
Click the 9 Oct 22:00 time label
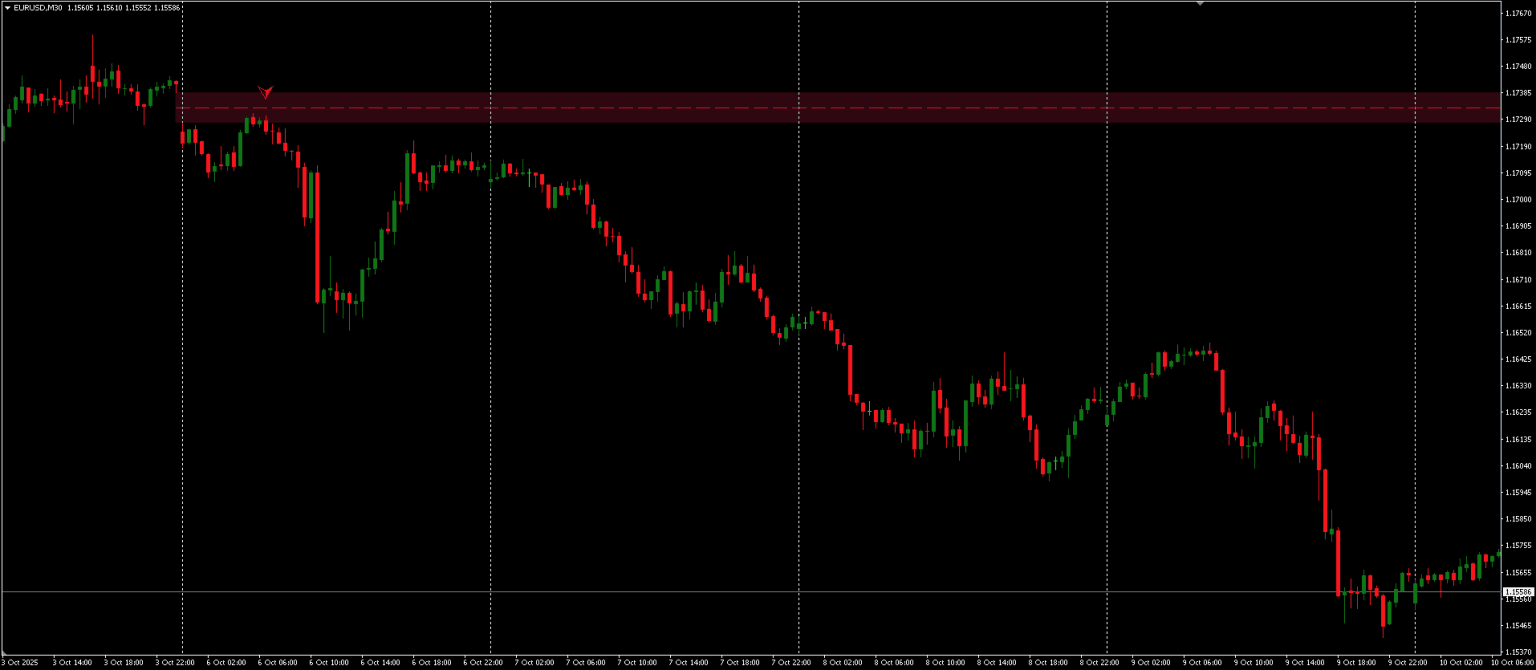(1409, 662)
